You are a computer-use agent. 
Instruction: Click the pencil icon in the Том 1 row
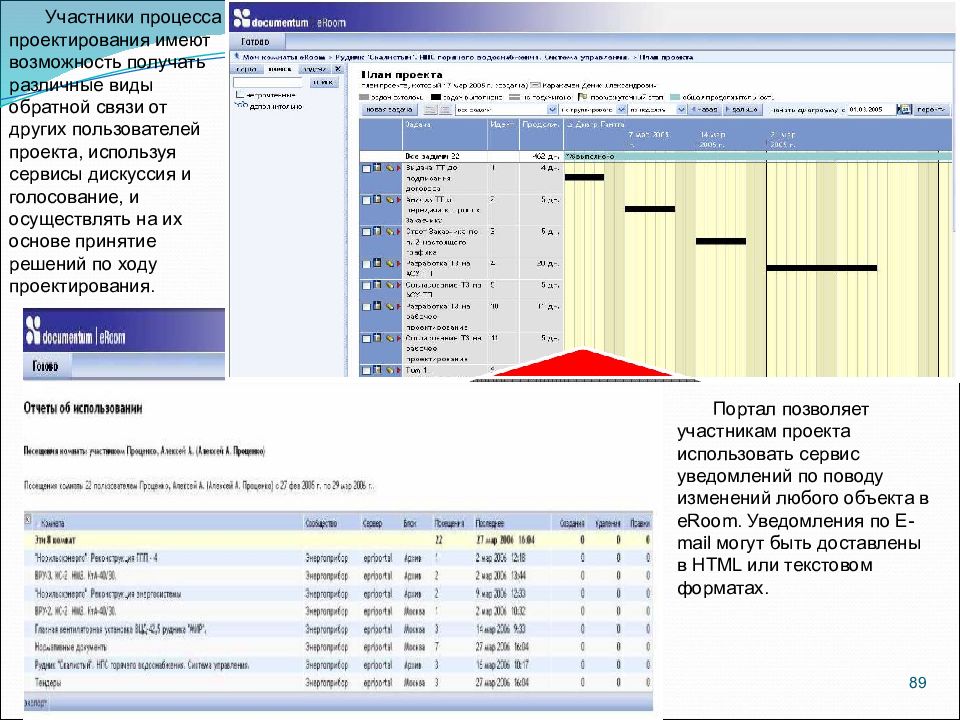[x=388, y=369]
